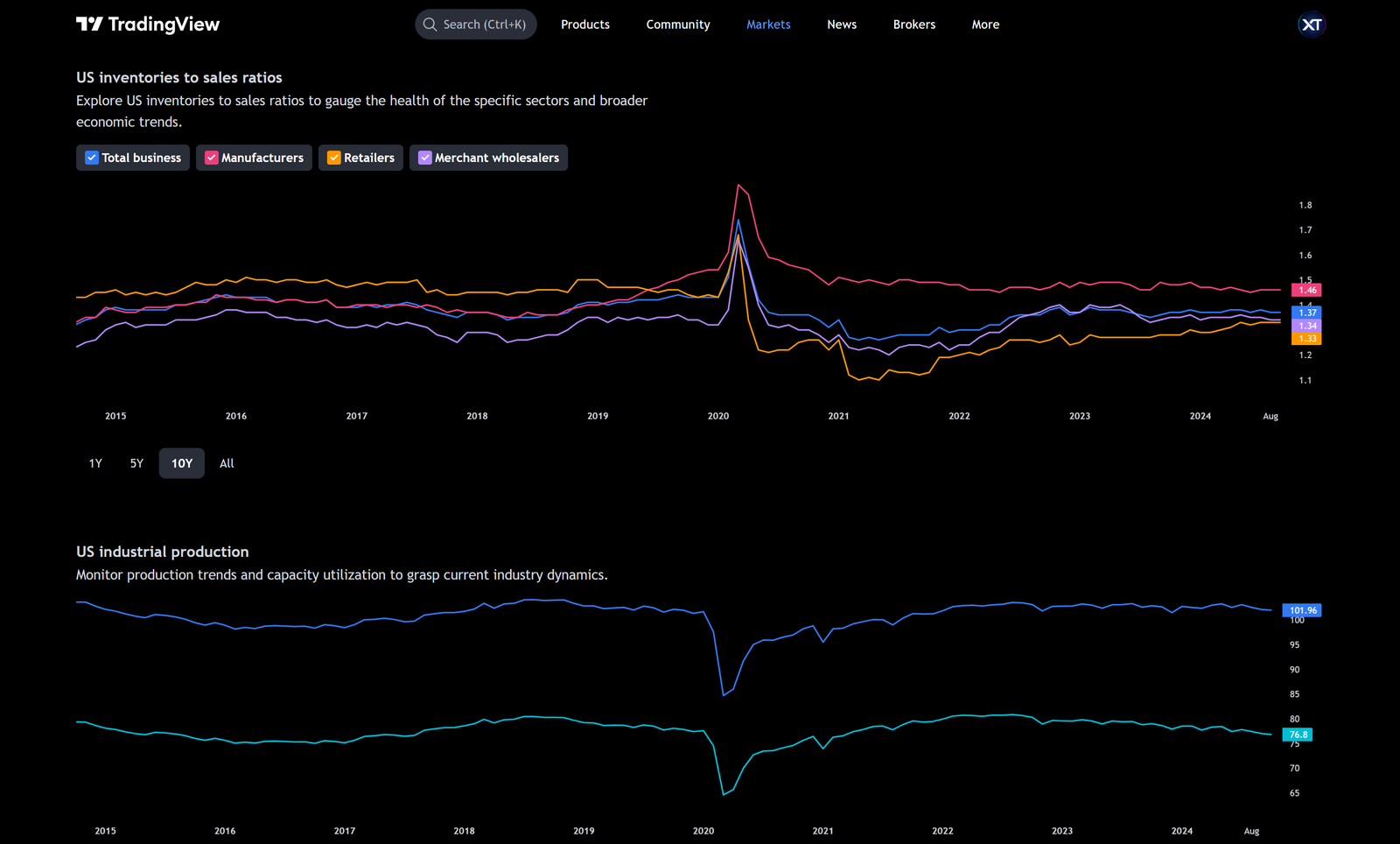Open the Community menu
The image size is (1400, 844).
(678, 24)
